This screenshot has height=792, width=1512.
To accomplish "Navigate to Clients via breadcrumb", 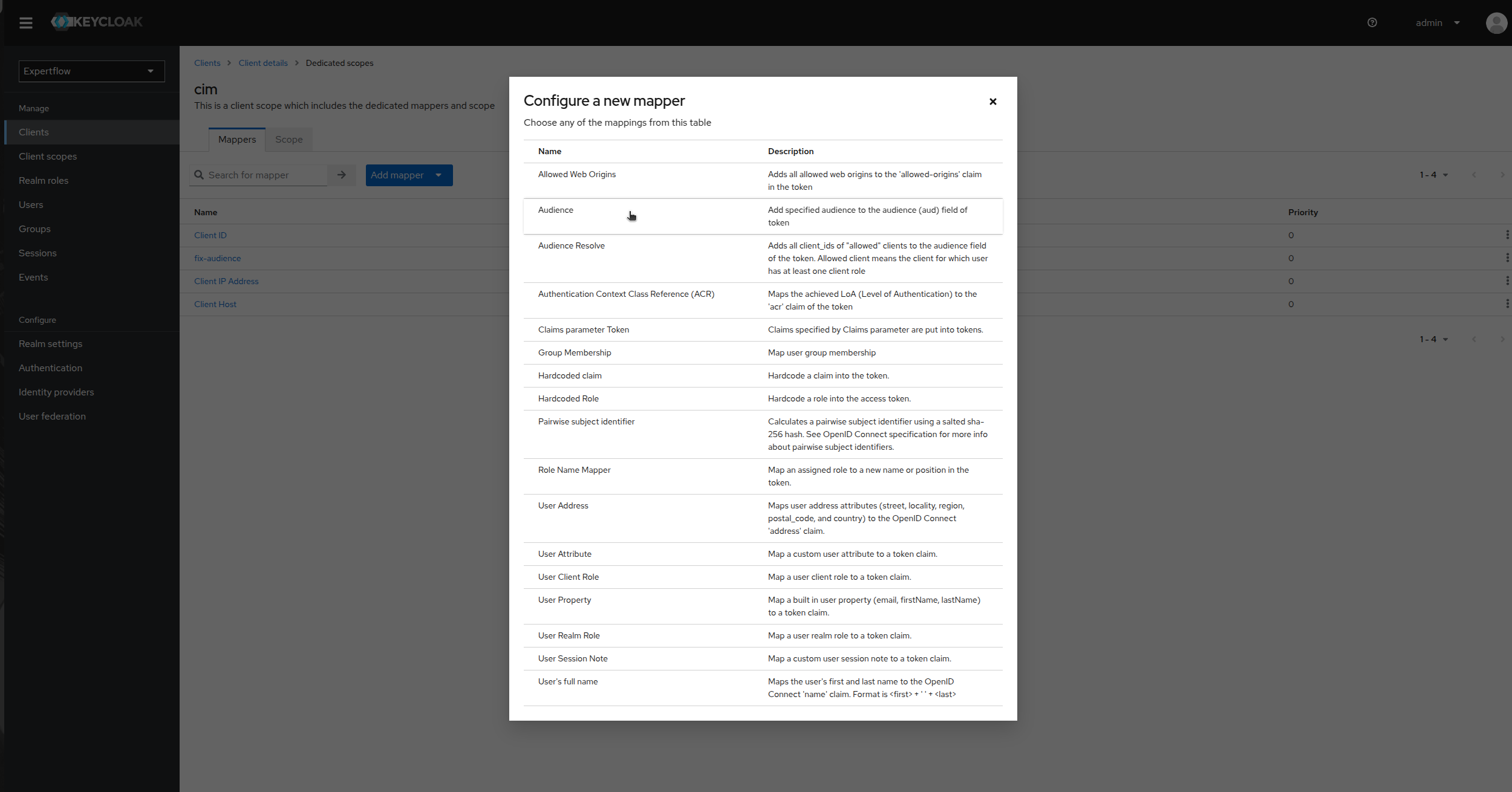I will click(207, 63).
